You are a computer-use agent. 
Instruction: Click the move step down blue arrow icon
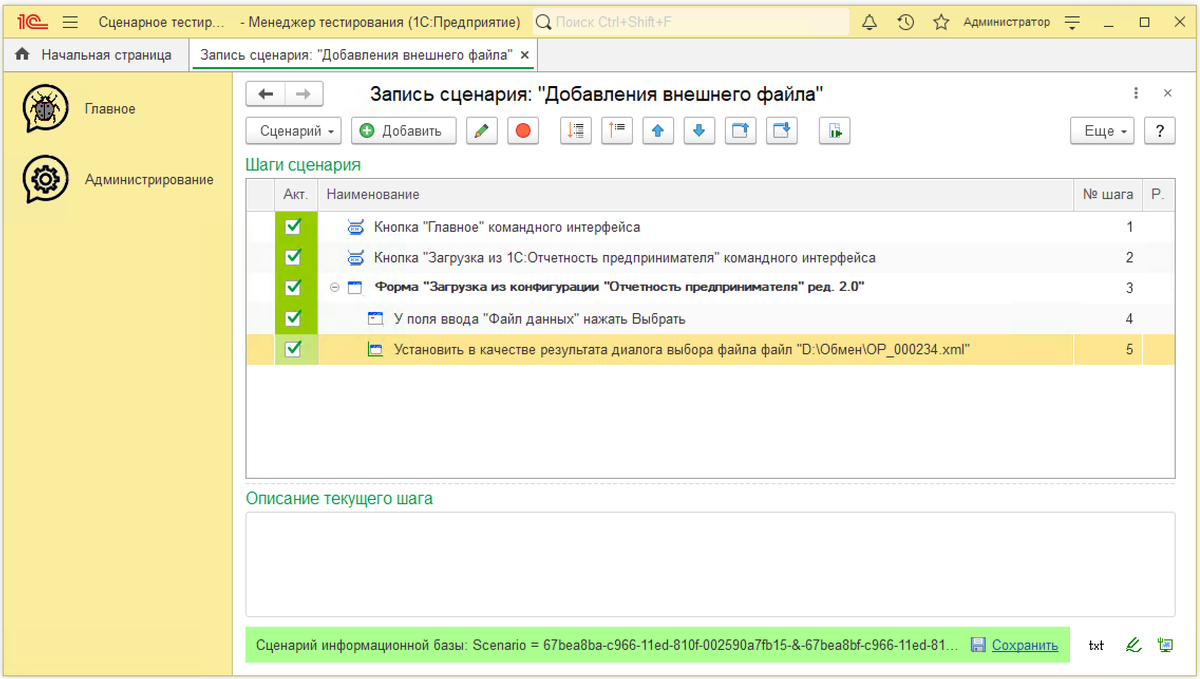(699, 130)
